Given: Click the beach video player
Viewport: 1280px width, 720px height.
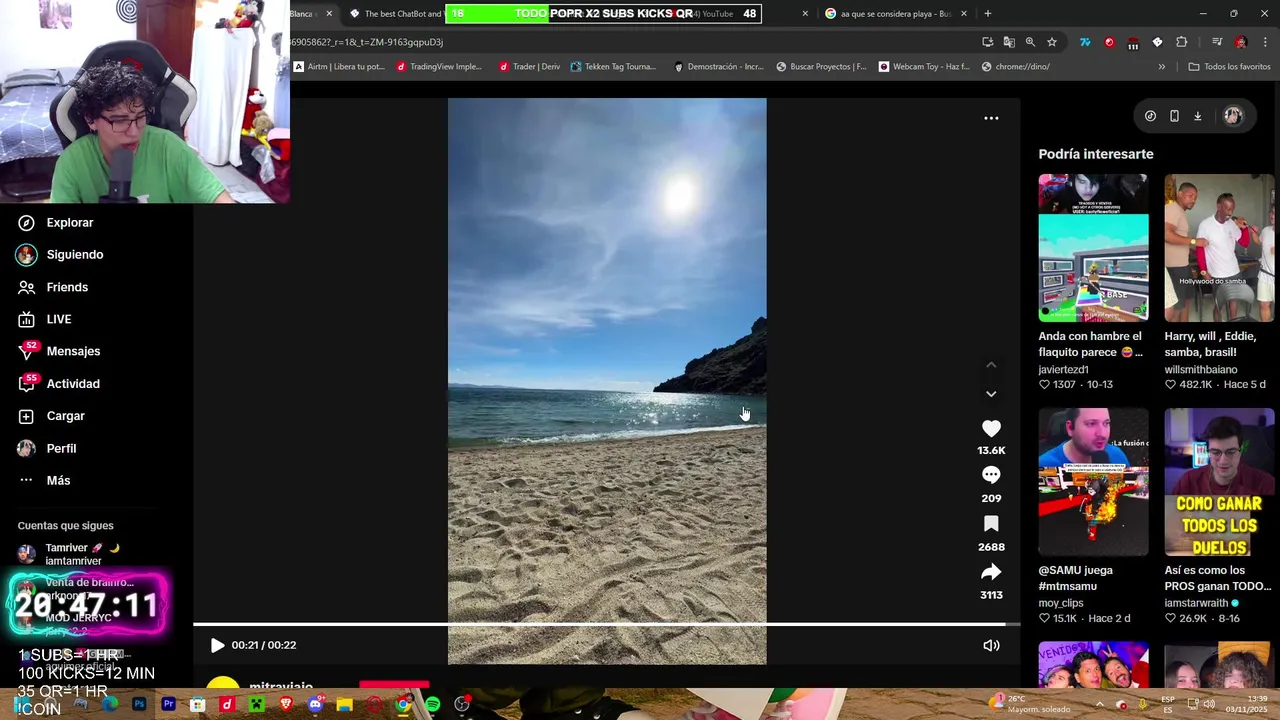Looking at the screenshot, I should coord(607,380).
